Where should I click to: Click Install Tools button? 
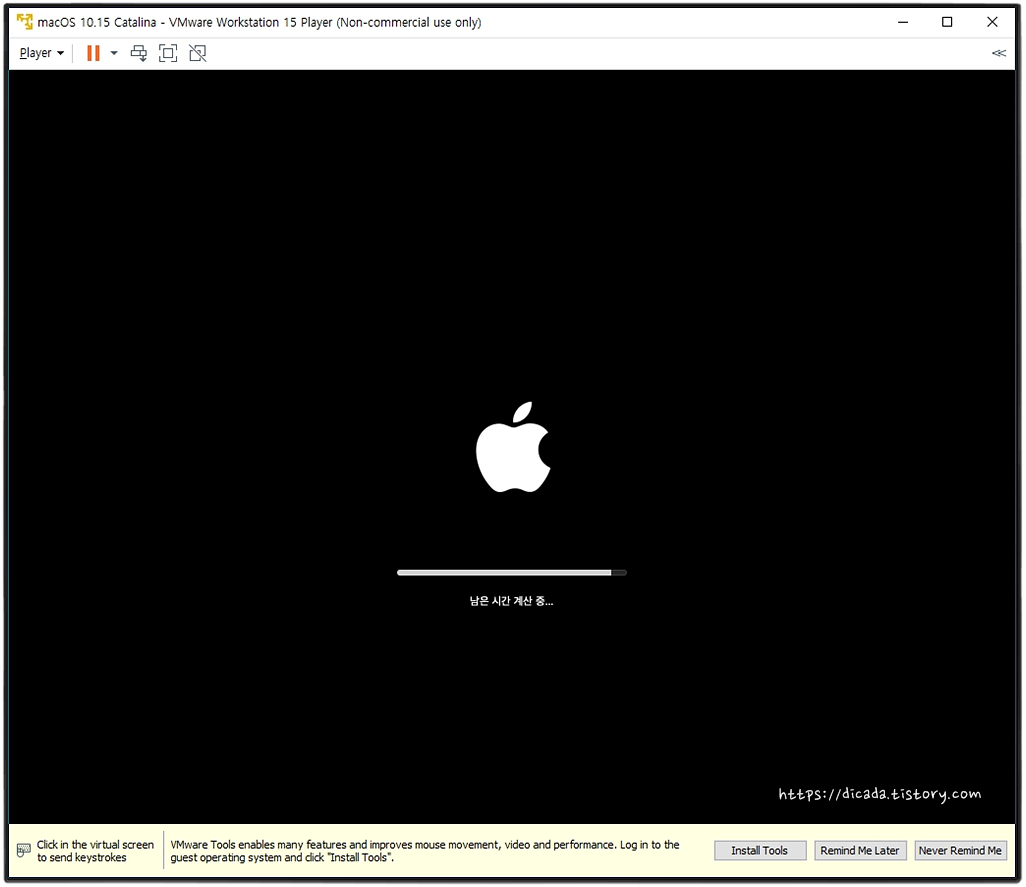pos(760,850)
